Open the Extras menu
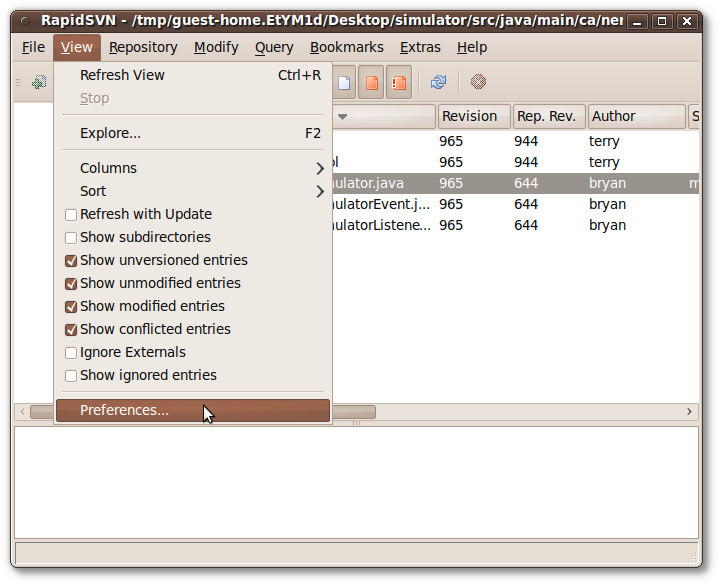Viewport: 720px width, 585px height. pyautogui.click(x=420, y=47)
